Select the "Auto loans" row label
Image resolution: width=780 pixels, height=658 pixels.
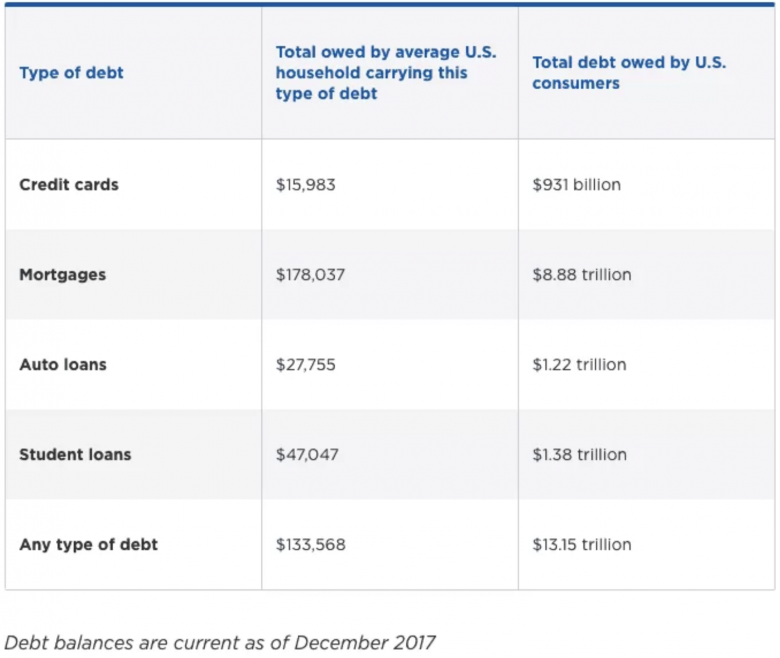coord(62,365)
